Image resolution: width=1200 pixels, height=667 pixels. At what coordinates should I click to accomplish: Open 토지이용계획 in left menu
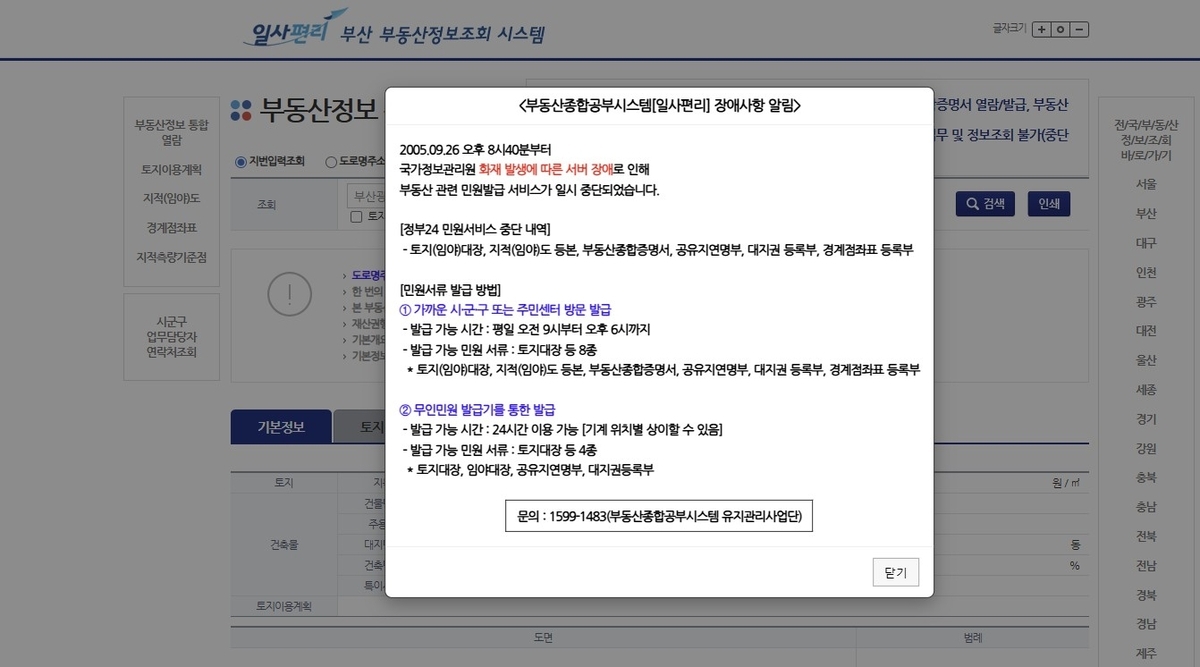(172, 170)
